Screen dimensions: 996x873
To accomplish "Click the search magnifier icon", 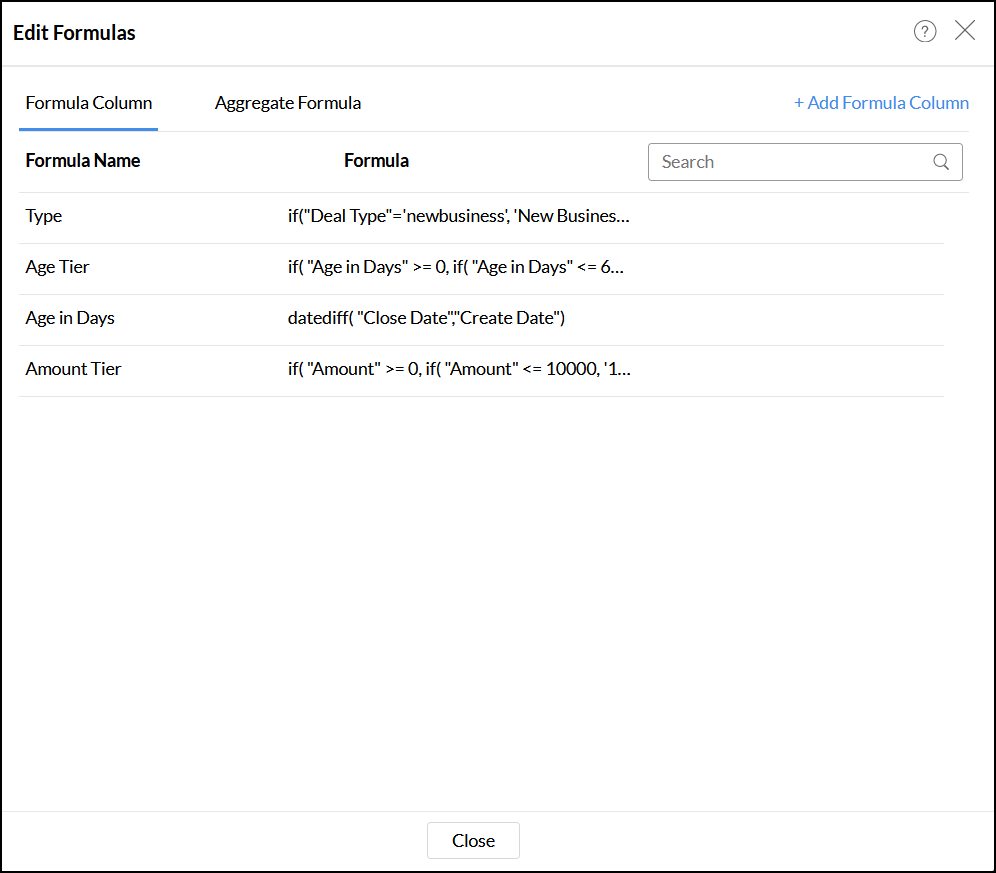I will tap(941, 162).
